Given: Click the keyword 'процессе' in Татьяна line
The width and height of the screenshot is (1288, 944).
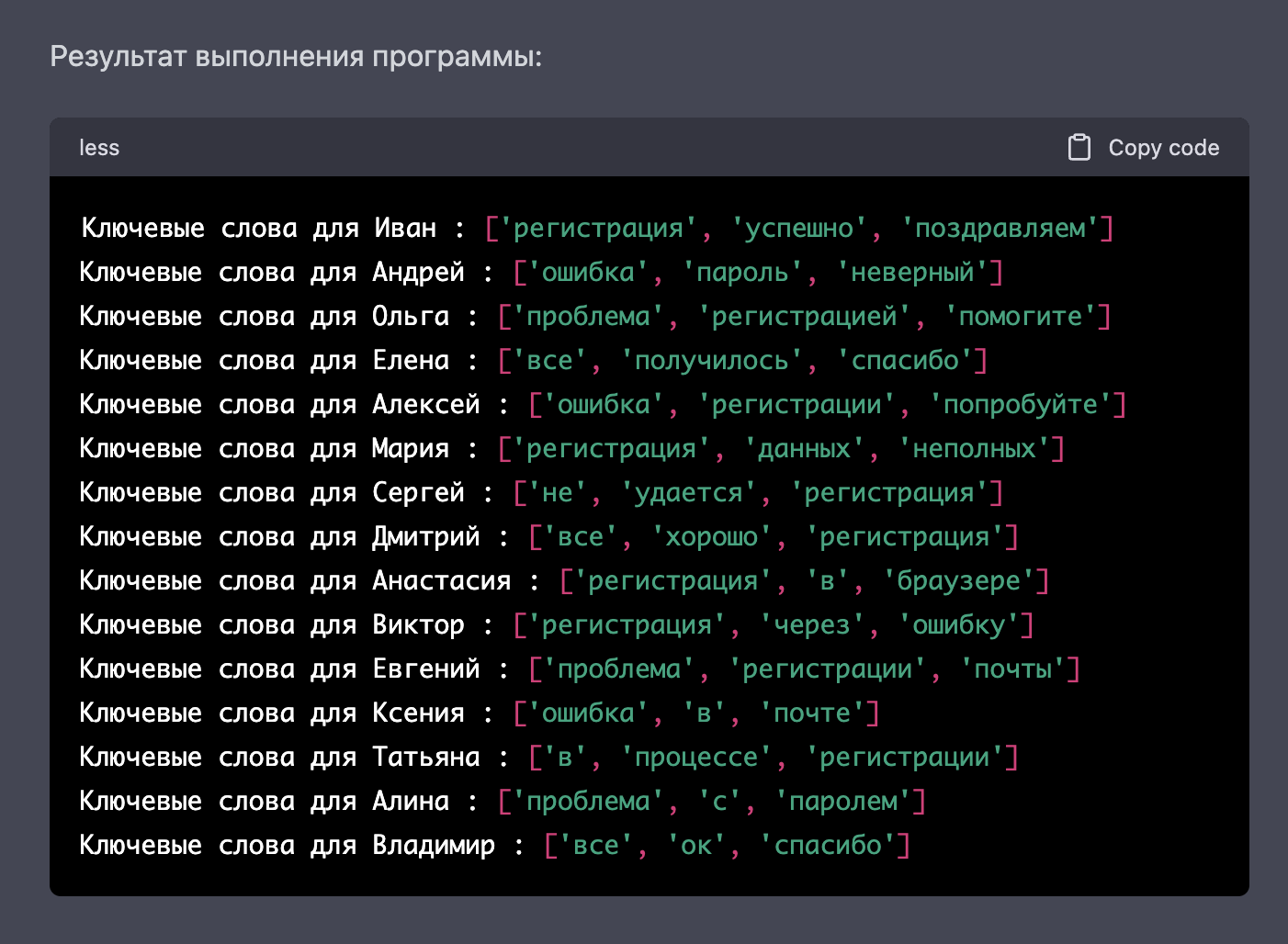Looking at the screenshot, I should point(696,757).
